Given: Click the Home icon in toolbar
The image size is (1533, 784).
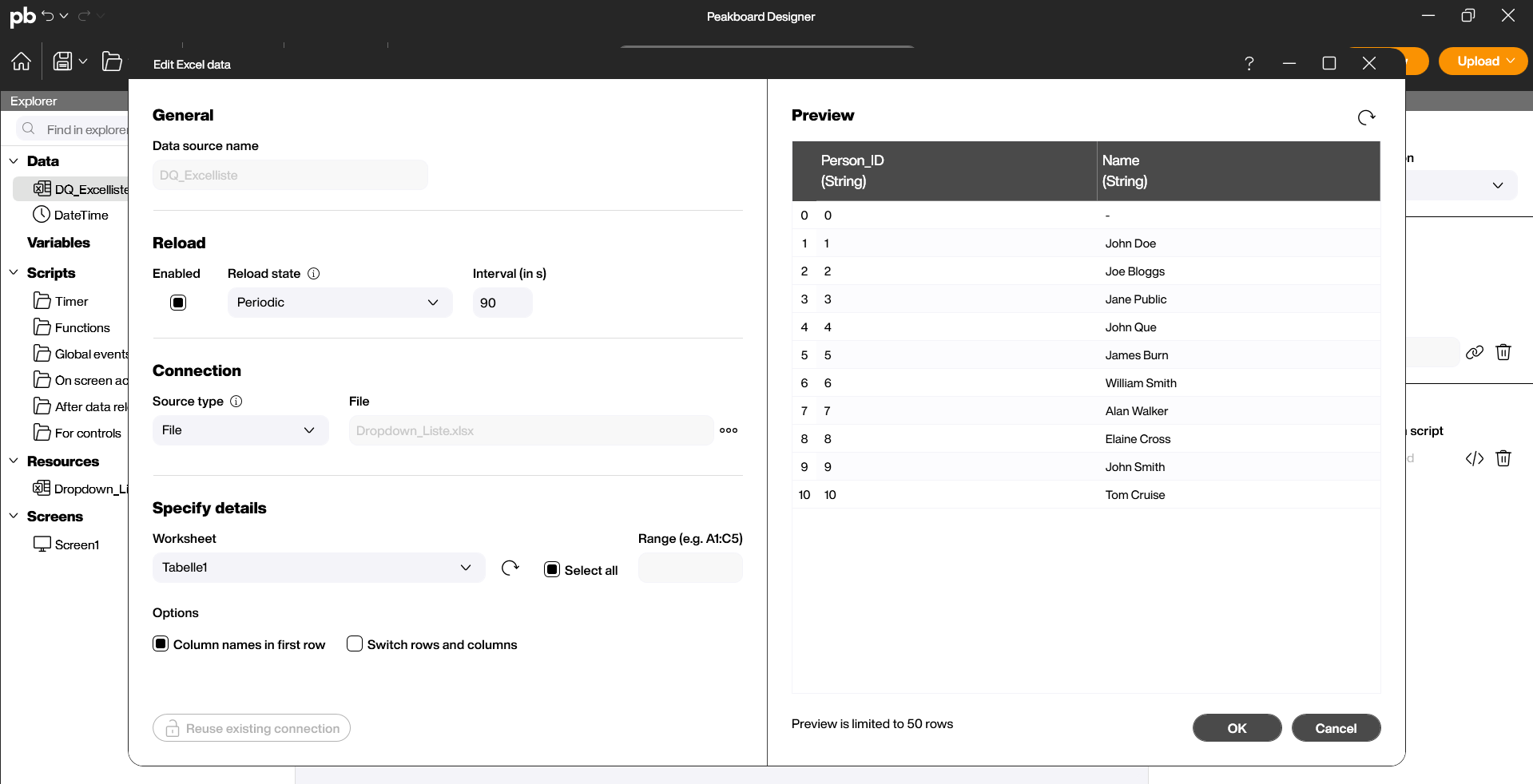Looking at the screenshot, I should point(22,61).
